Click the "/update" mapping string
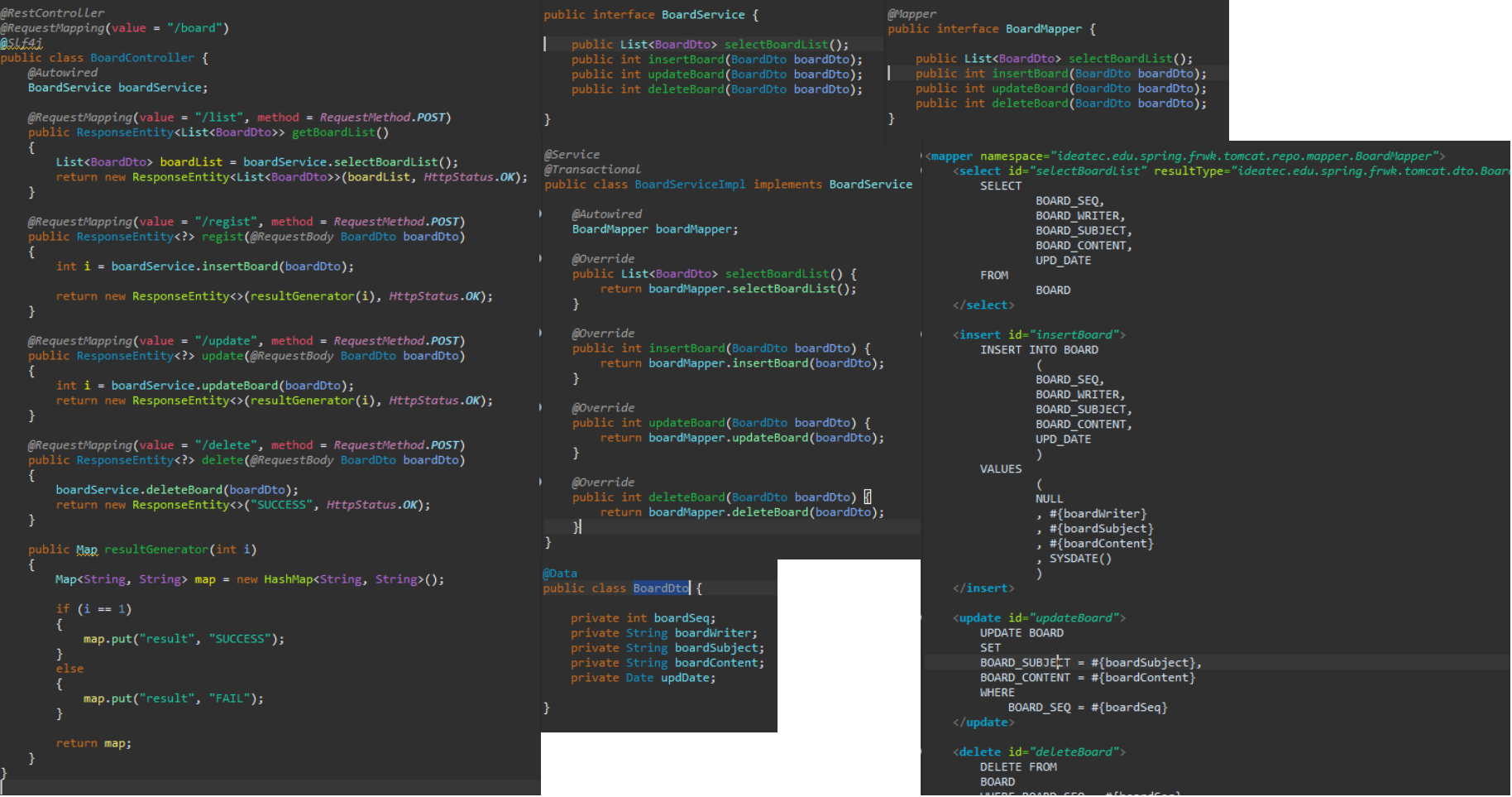 [226, 341]
